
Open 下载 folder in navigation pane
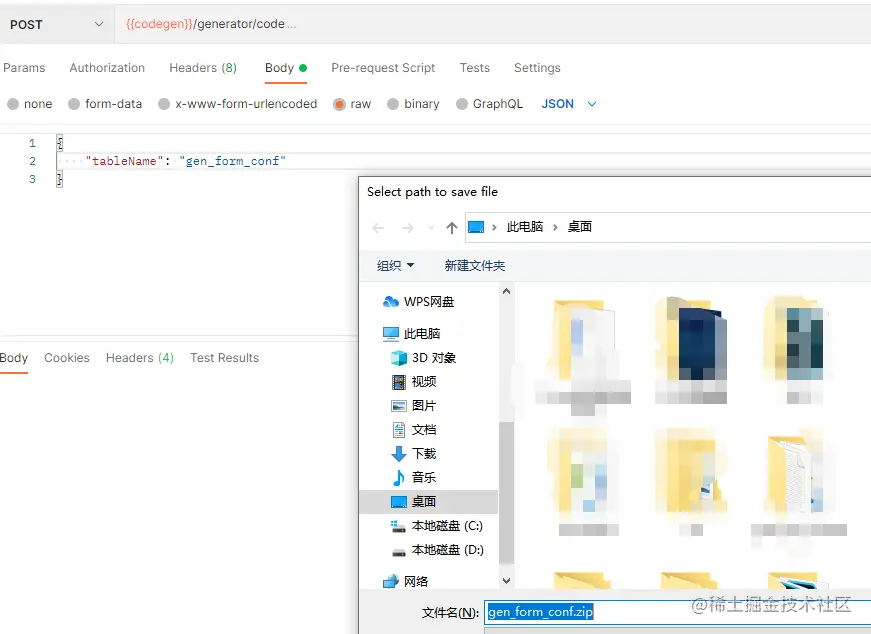tap(414, 454)
